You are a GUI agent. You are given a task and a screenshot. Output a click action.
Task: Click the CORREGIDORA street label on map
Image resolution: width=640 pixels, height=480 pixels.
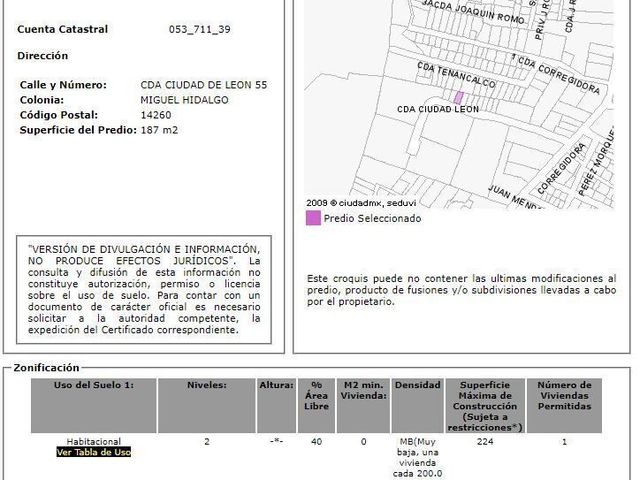pos(562,168)
